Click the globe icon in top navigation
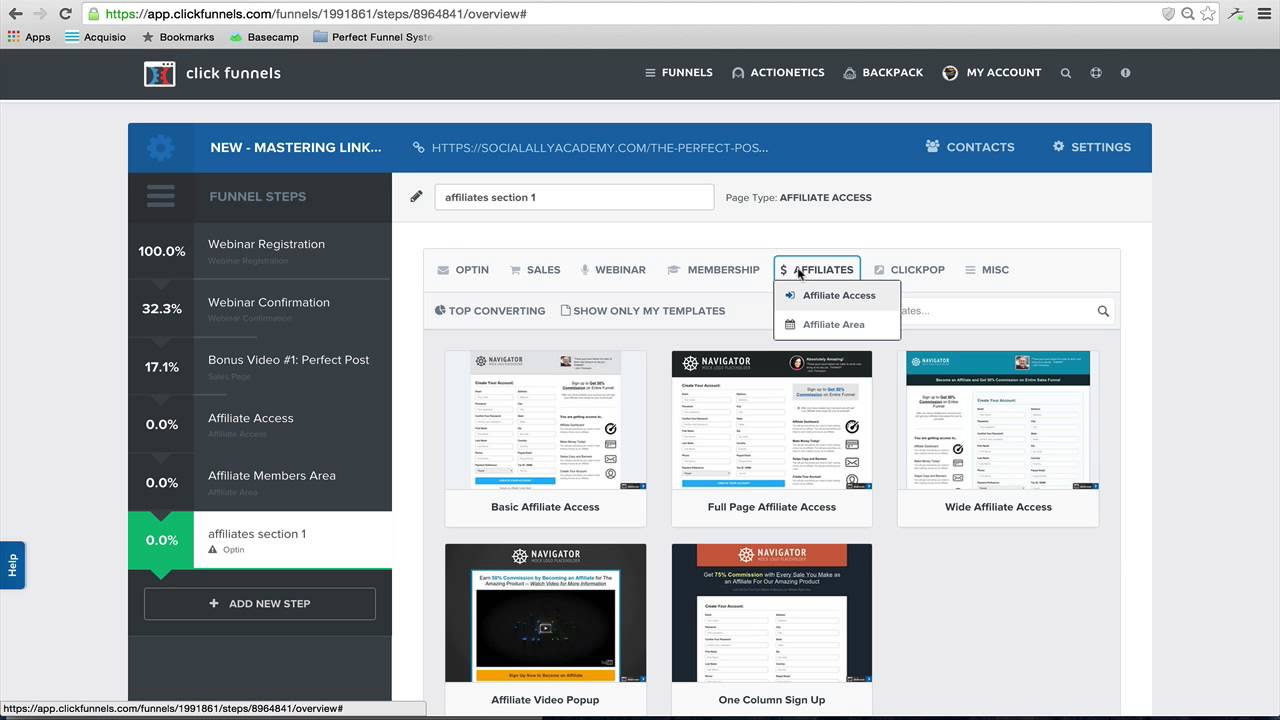 point(1096,73)
